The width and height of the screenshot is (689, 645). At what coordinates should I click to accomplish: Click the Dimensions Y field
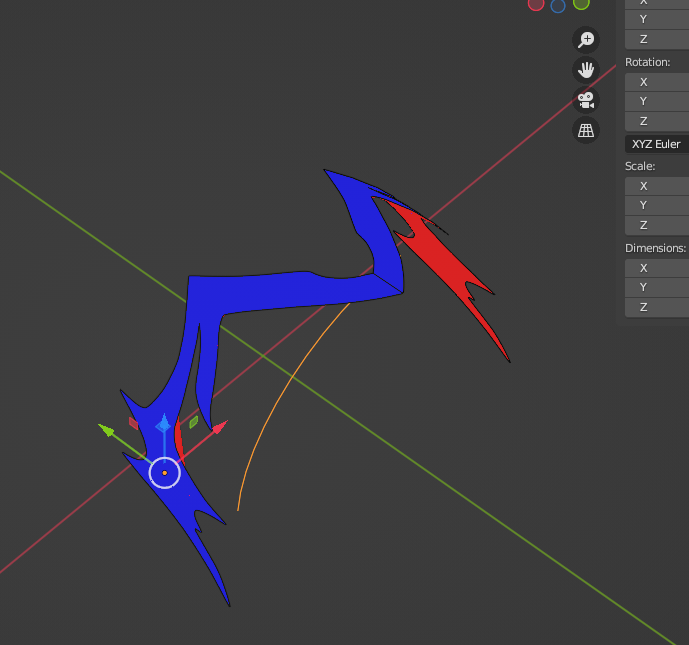[657, 287]
